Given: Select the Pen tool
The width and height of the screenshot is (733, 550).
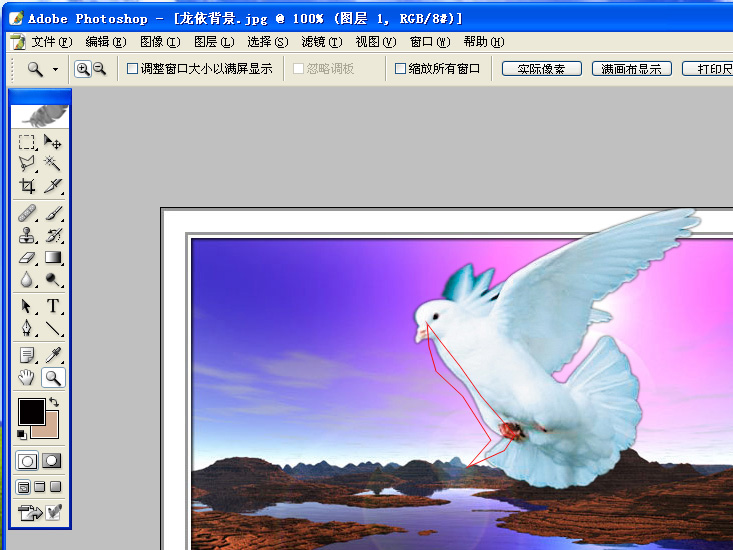Looking at the screenshot, I should tap(27, 328).
